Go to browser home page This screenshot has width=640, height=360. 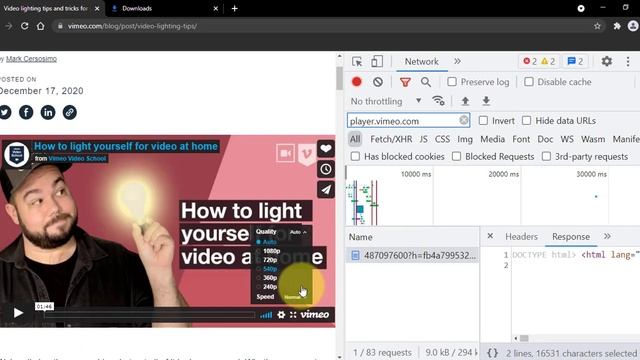[x=40, y=26]
